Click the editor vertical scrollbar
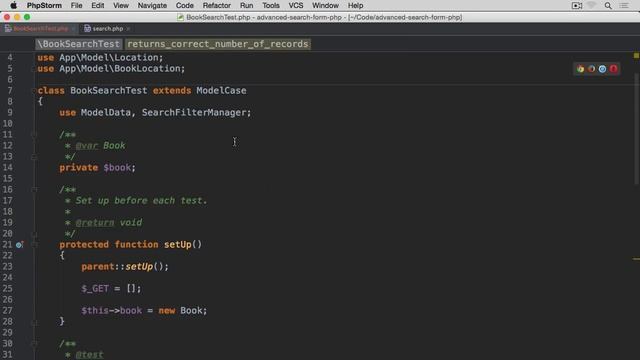Image resolution: width=640 pixels, height=360 pixels. [637, 129]
